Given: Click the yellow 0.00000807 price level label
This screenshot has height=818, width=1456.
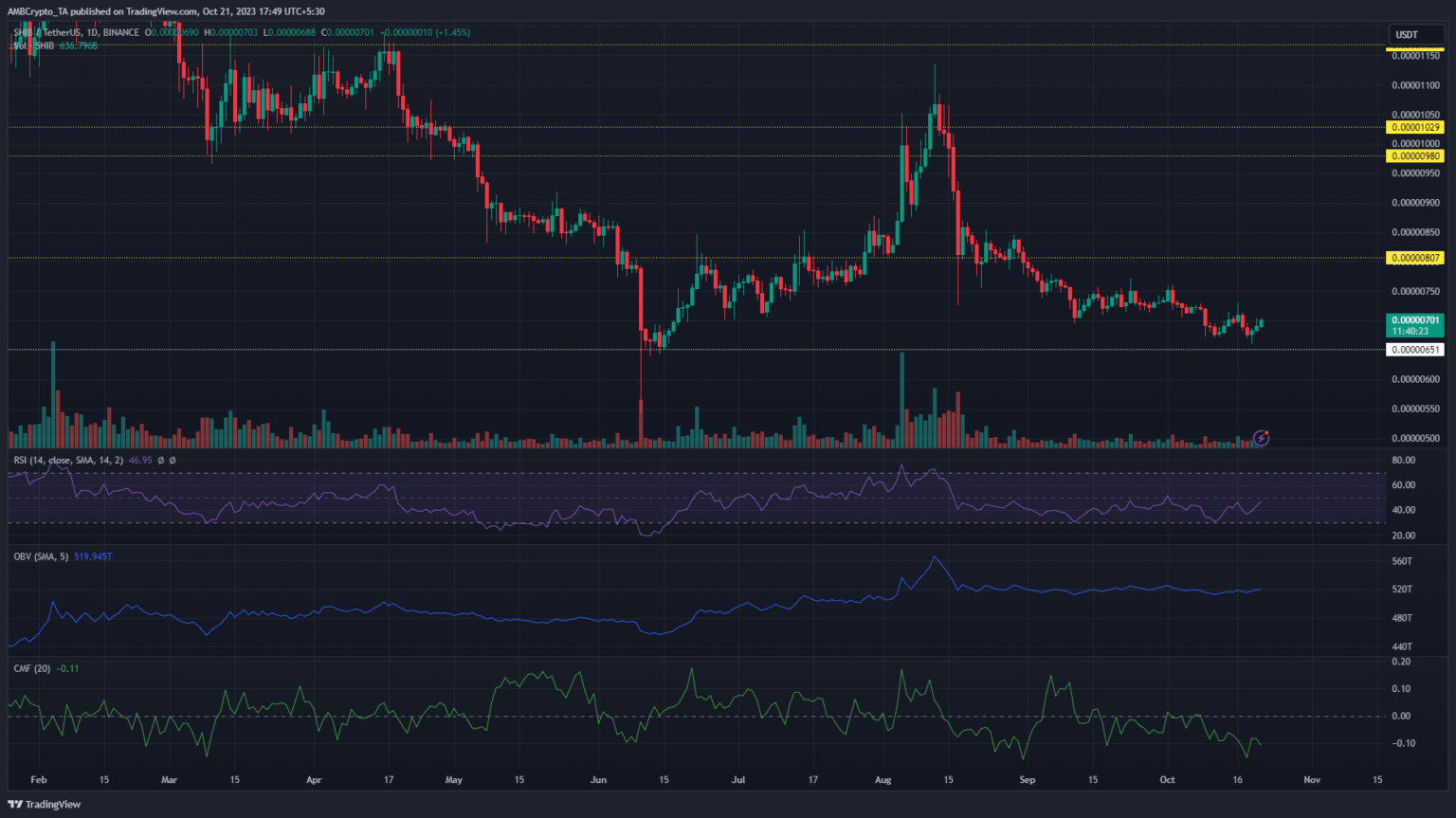Looking at the screenshot, I should [1414, 258].
